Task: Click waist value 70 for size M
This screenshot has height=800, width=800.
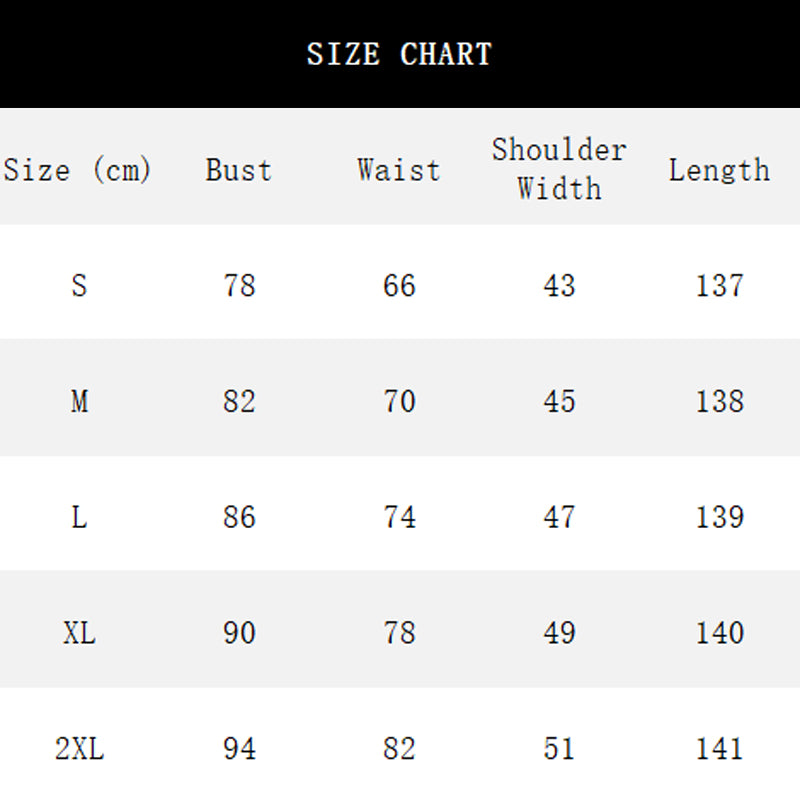Action: click(399, 402)
